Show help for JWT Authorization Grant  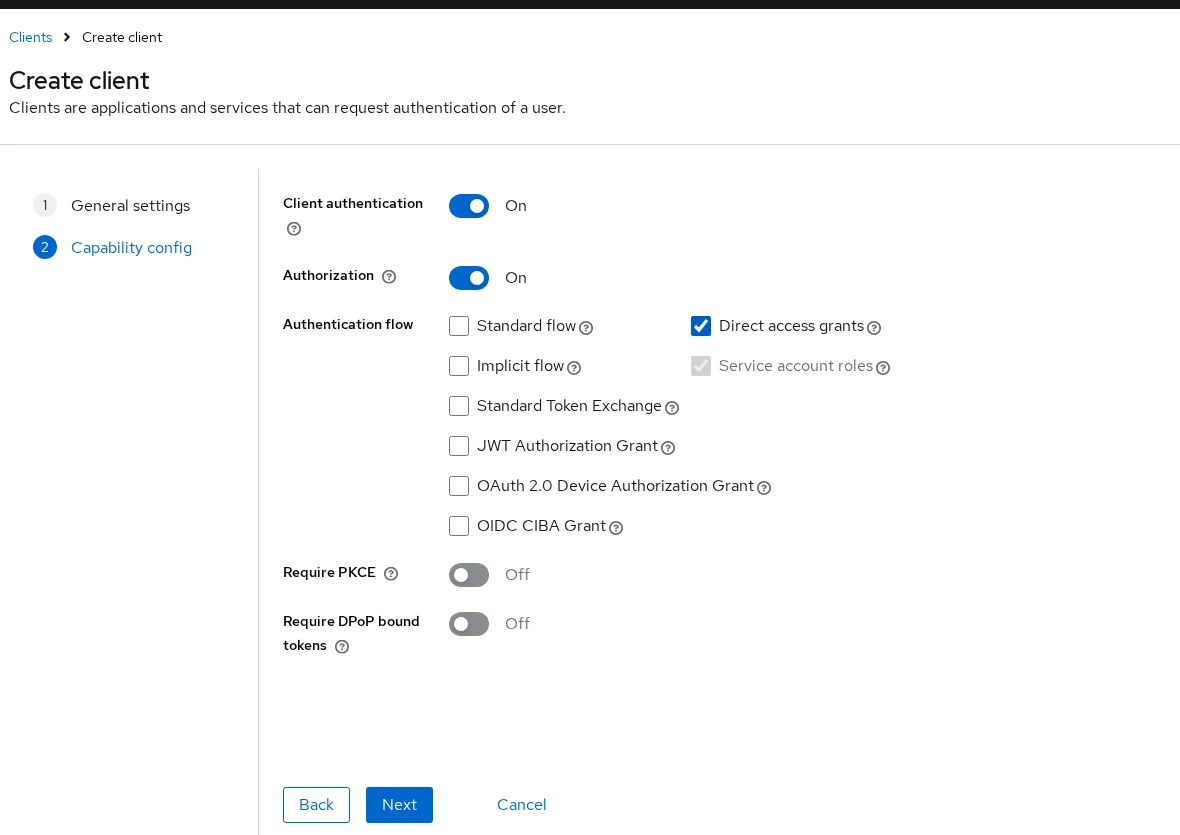(x=668, y=448)
